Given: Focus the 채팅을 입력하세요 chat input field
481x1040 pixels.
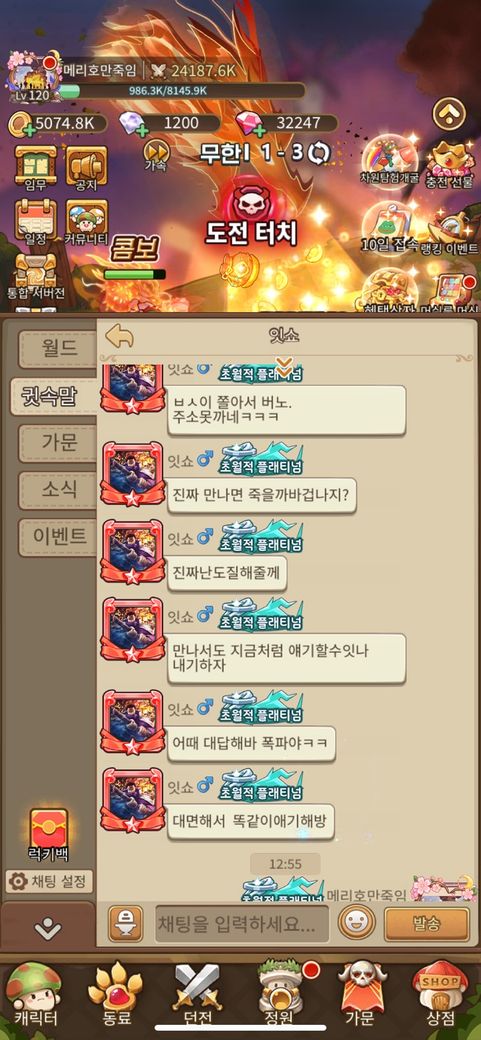Looking at the screenshot, I should pos(242,924).
